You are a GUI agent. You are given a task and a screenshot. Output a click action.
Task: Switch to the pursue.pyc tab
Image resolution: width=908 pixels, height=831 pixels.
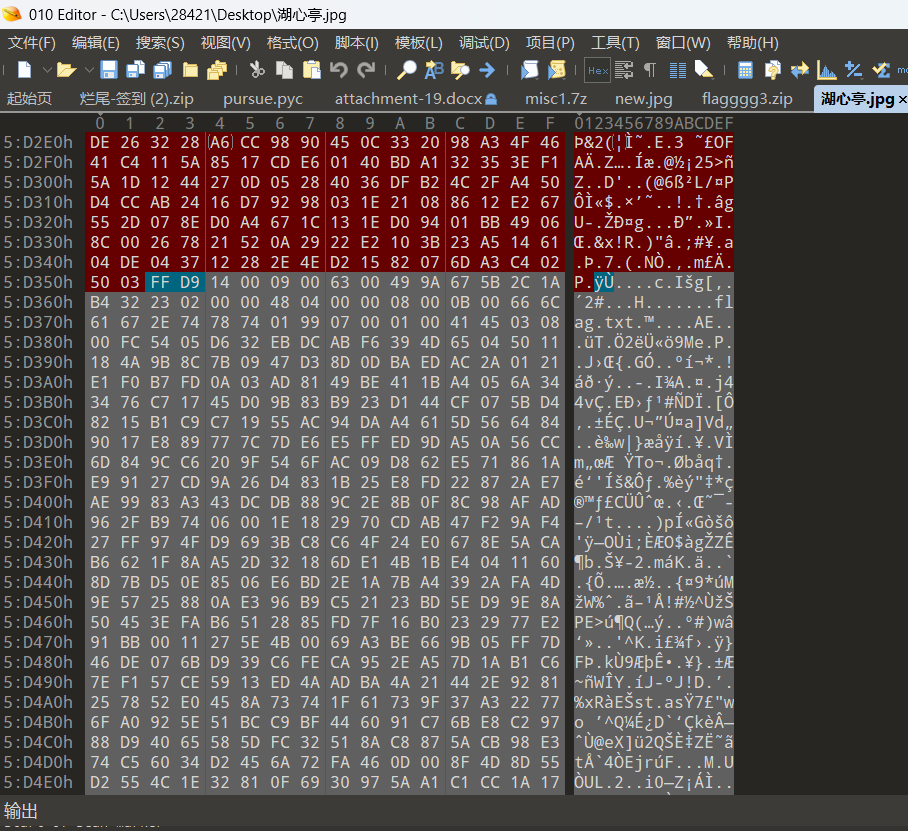click(263, 99)
